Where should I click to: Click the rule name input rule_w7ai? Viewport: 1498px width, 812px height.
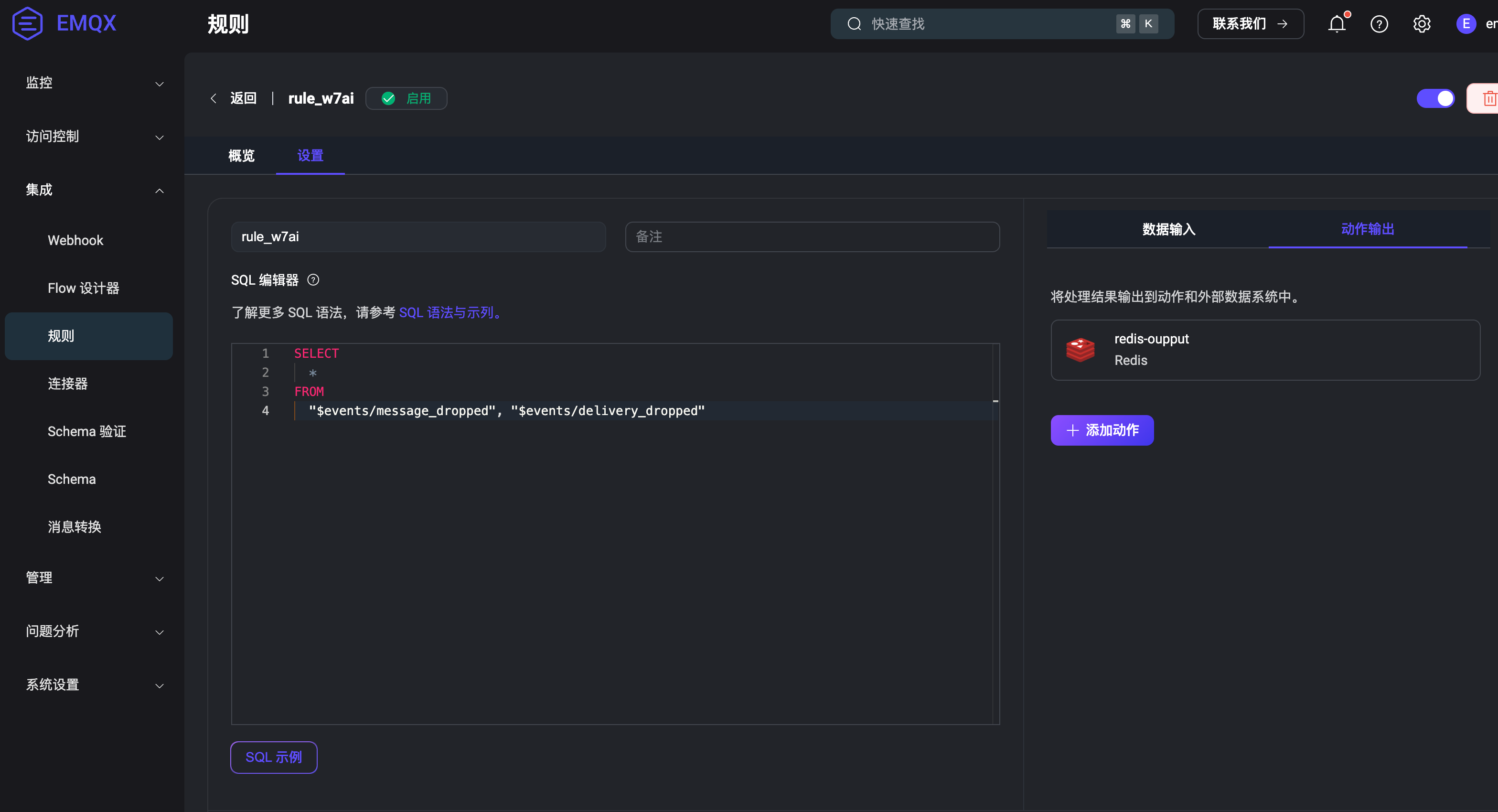pos(418,237)
